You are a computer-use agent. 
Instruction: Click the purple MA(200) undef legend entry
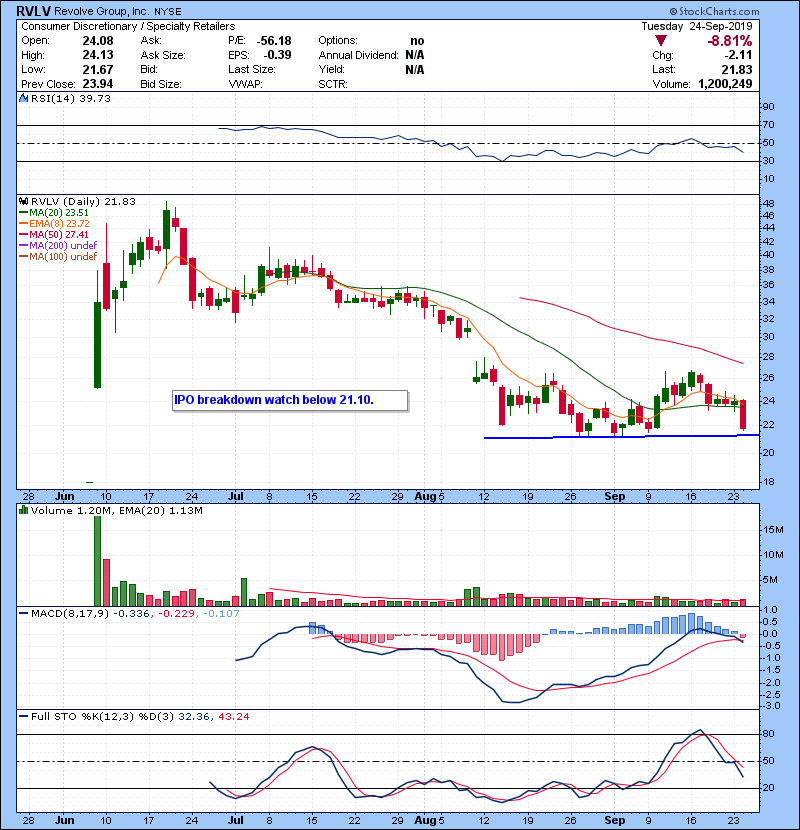[58, 246]
